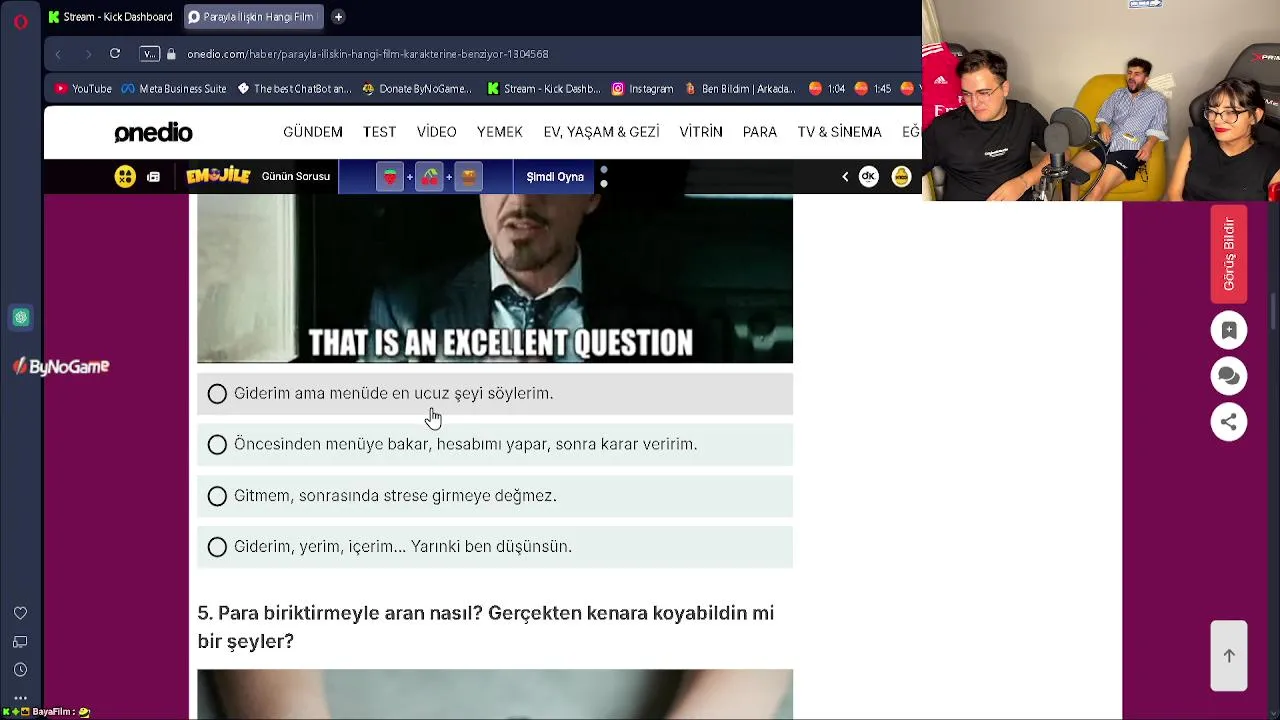Open the Donate ByNoGame bookmark
Viewport: 1280px width, 720px height.
coord(416,89)
